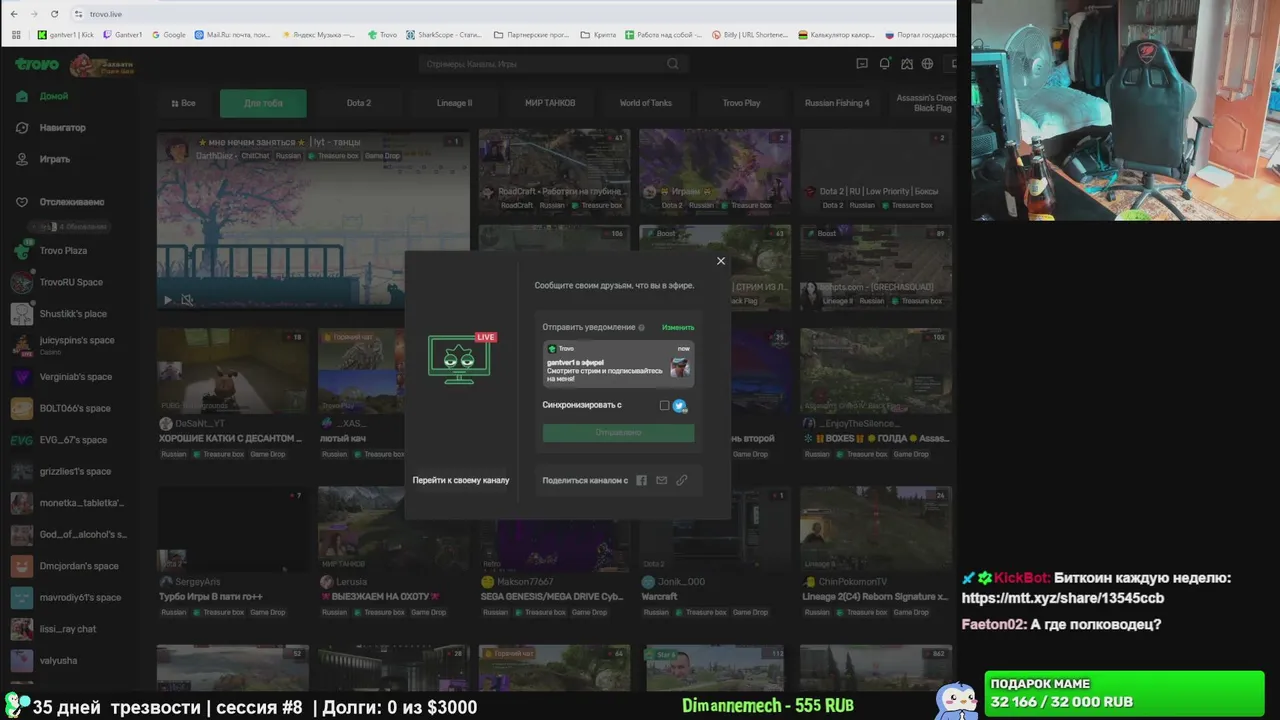Open the Google bookmark

coord(169,35)
